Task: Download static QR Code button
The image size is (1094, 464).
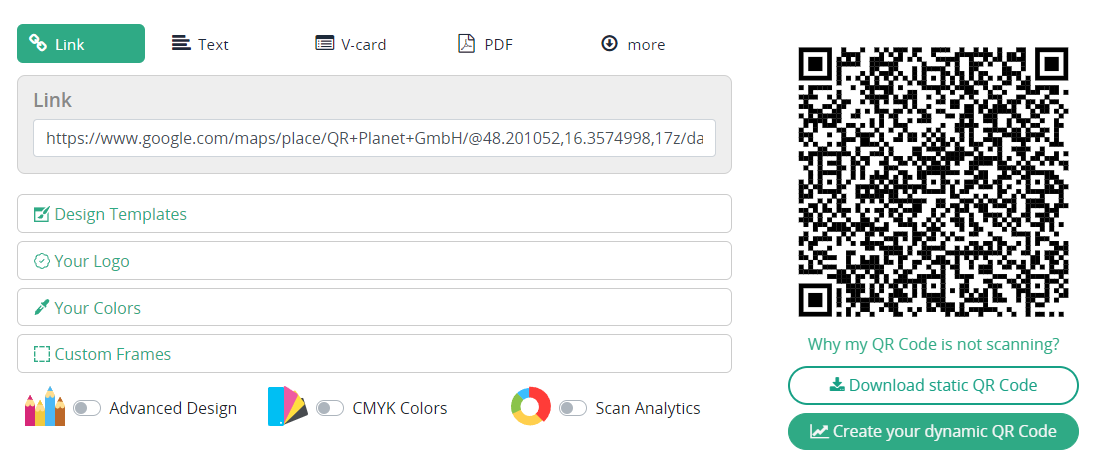Action: pos(933,385)
